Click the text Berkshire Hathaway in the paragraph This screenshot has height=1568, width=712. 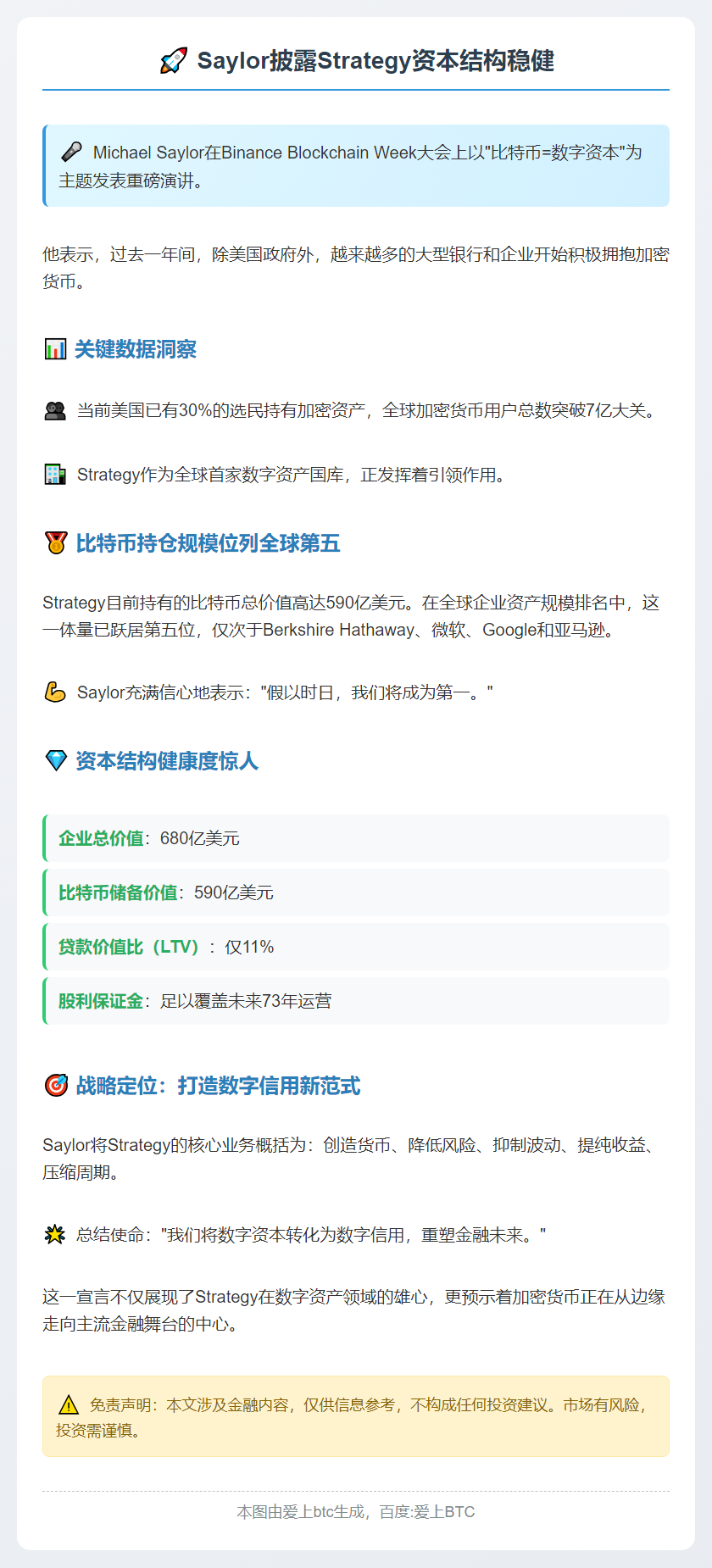[x=338, y=630]
